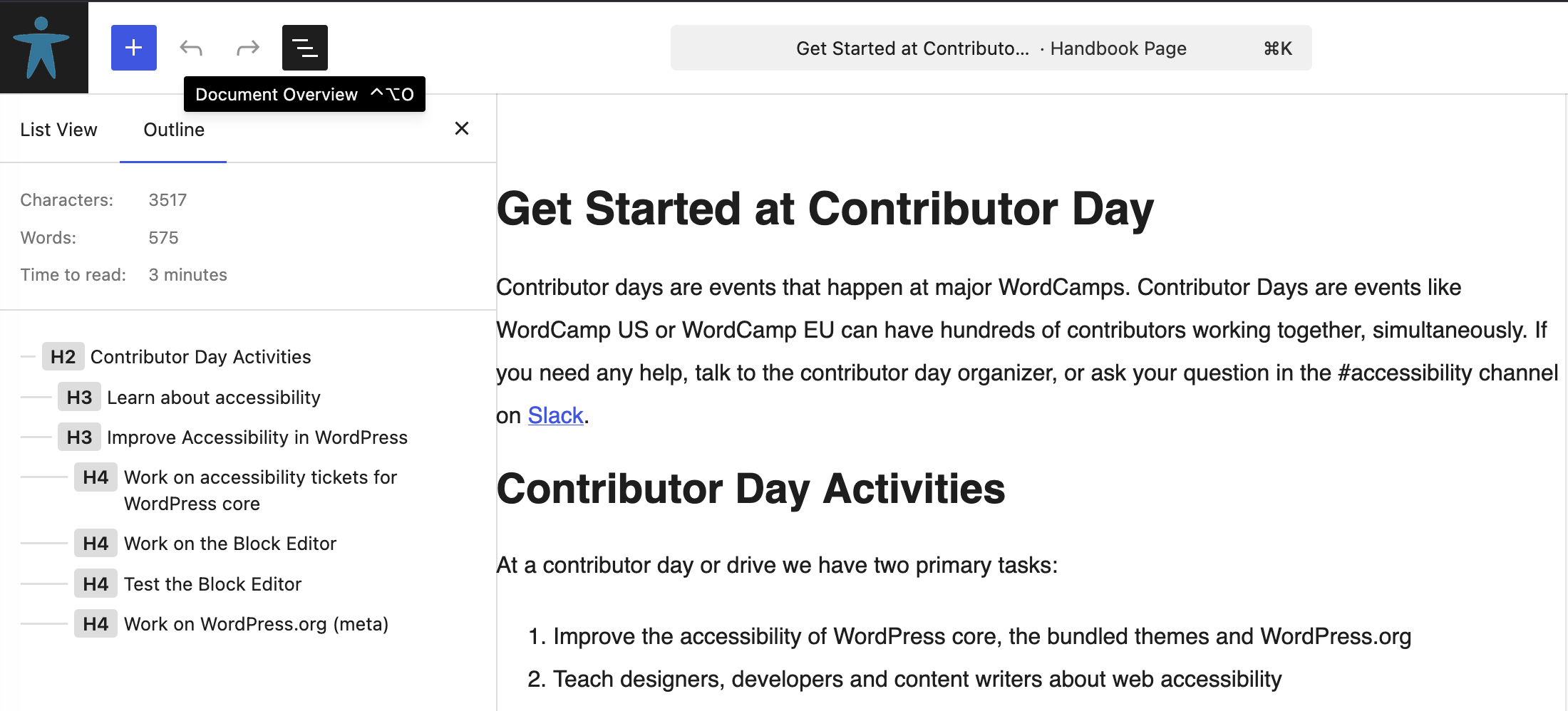Open the Slack hyperlink
The width and height of the screenshot is (1568, 711).
click(x=556, y=415)
